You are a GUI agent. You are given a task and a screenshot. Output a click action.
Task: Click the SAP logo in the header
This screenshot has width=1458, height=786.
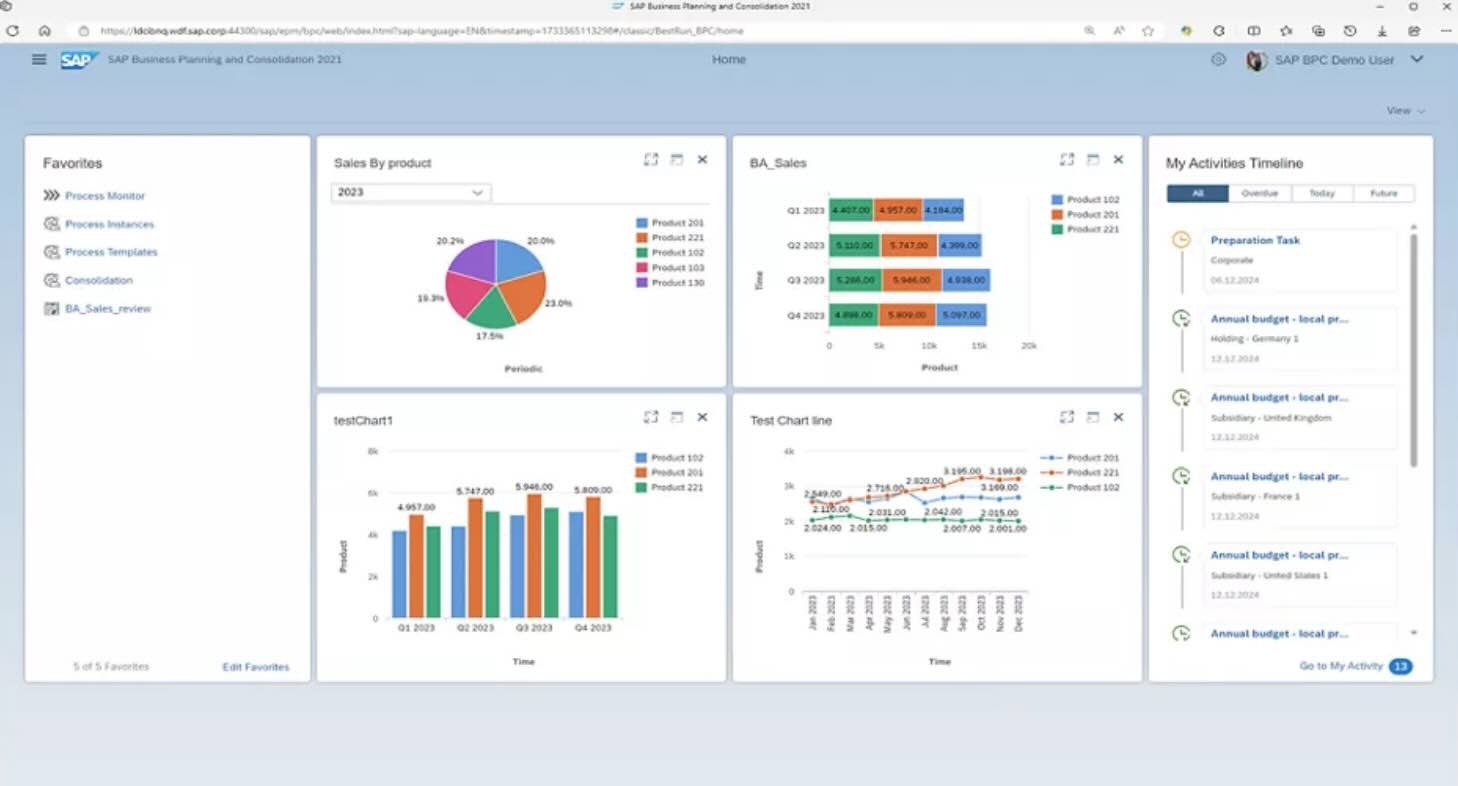tap(79, 60)
